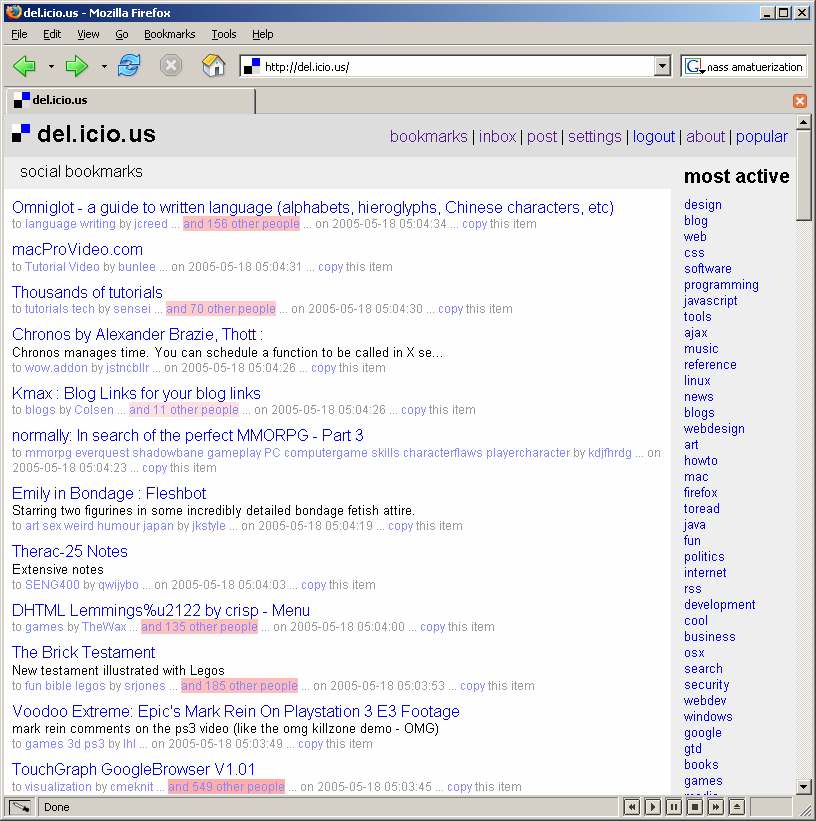The height and width of the screenshot is (821, 816).
Task: Go to the Home page icon
Action: (x=214, y=65)
